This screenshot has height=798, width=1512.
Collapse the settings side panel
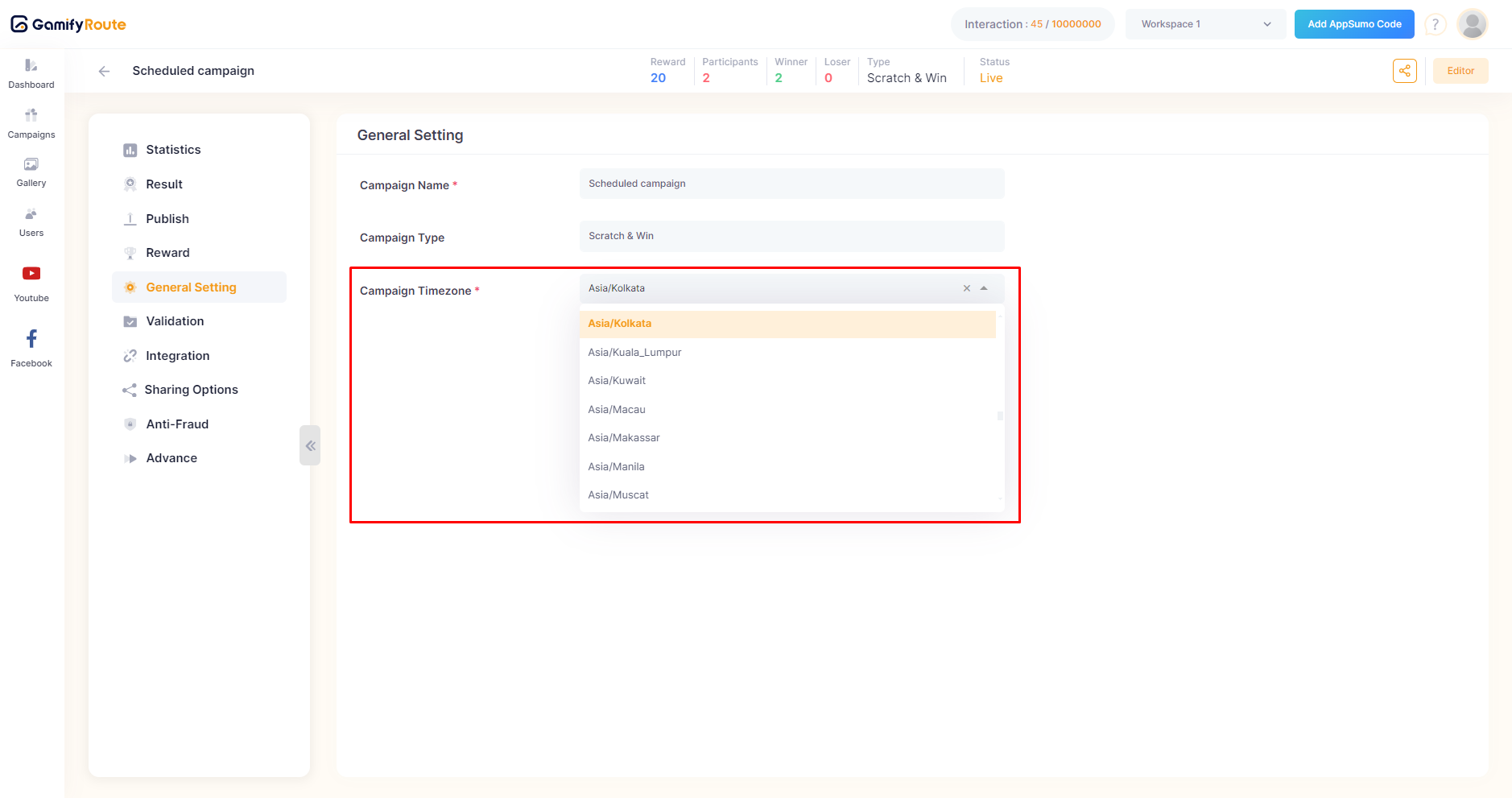(310, 445)
